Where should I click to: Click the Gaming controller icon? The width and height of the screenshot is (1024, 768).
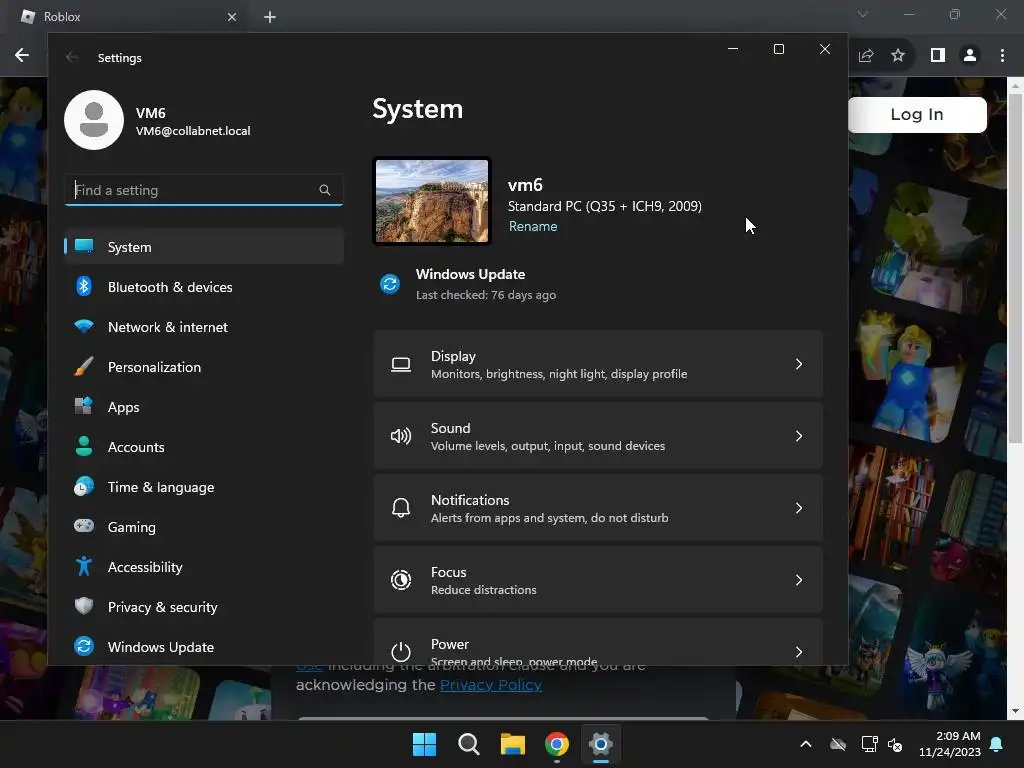click(84, 526)
